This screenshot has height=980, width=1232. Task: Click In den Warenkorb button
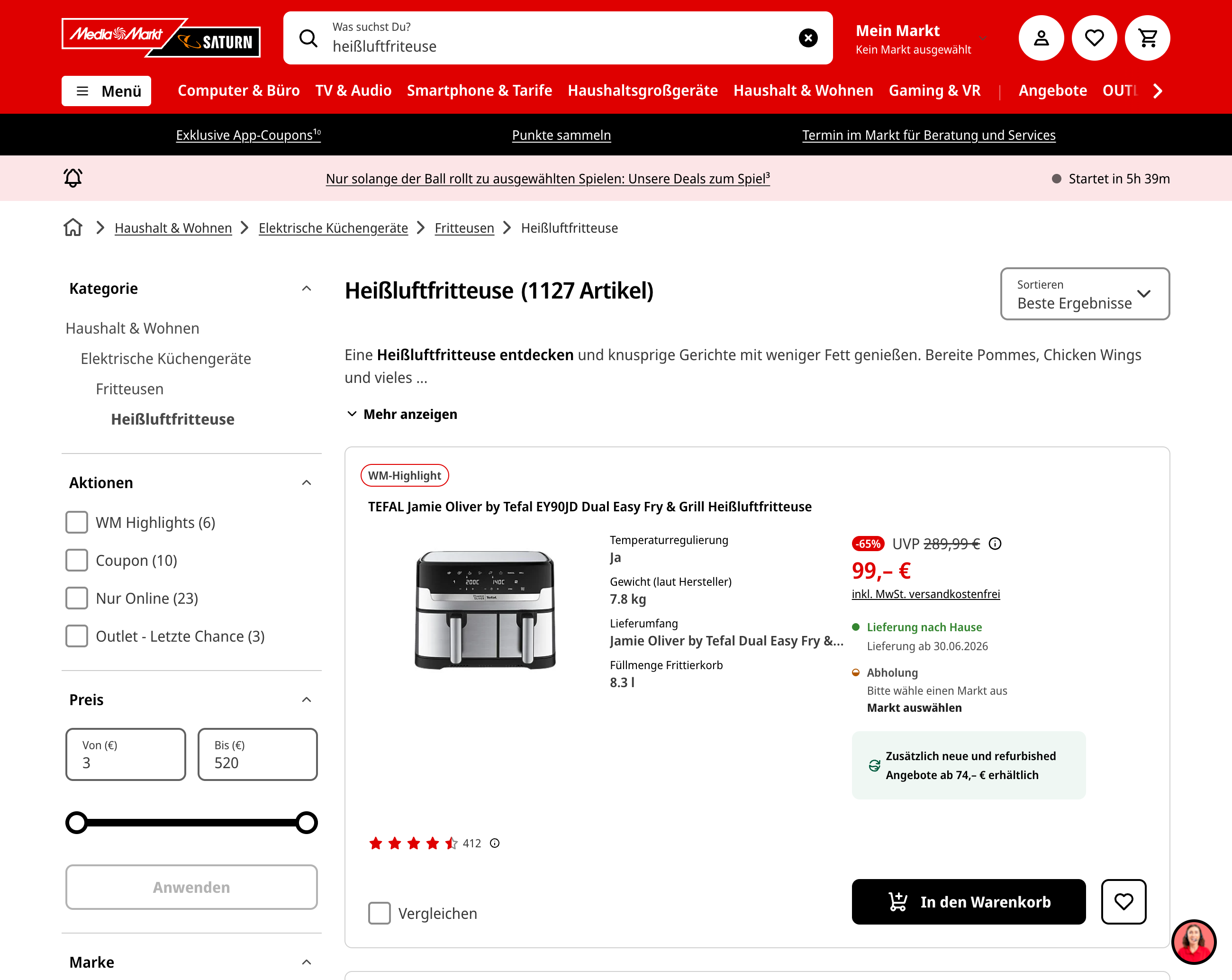[969, 901]
